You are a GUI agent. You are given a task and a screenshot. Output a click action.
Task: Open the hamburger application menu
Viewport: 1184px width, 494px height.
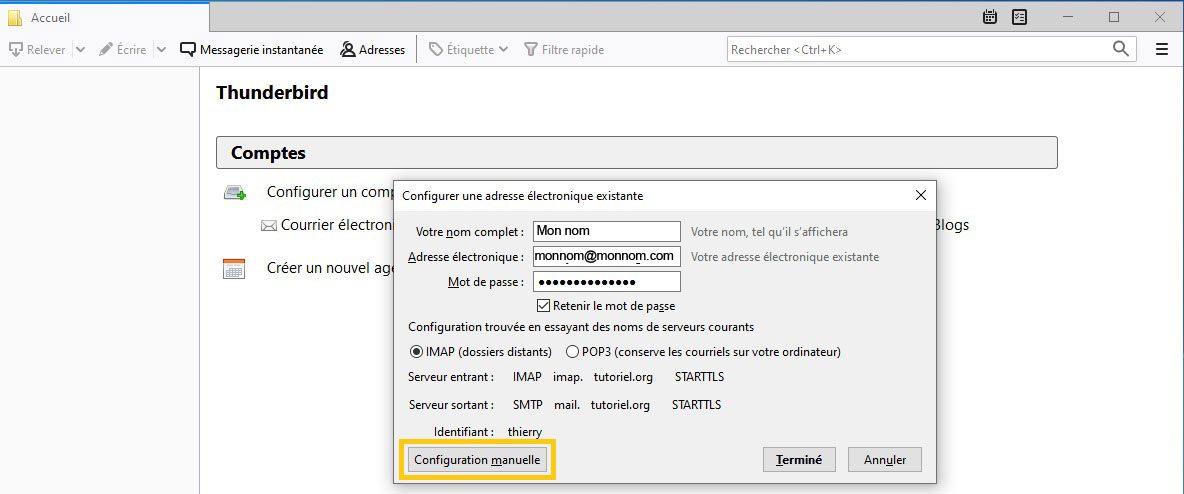(1162, 50)
